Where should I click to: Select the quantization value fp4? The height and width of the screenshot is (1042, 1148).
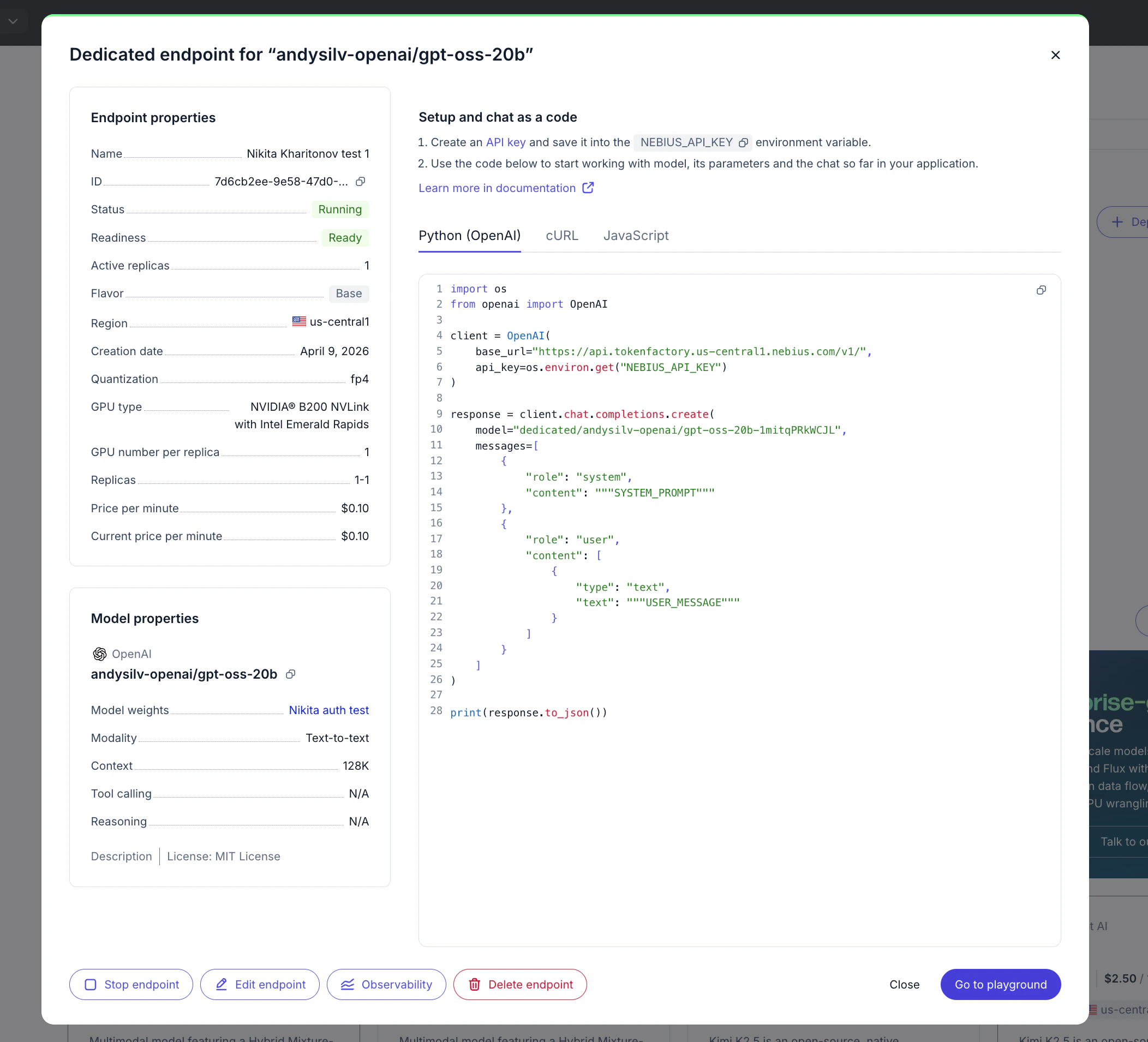tap(360, 379)
